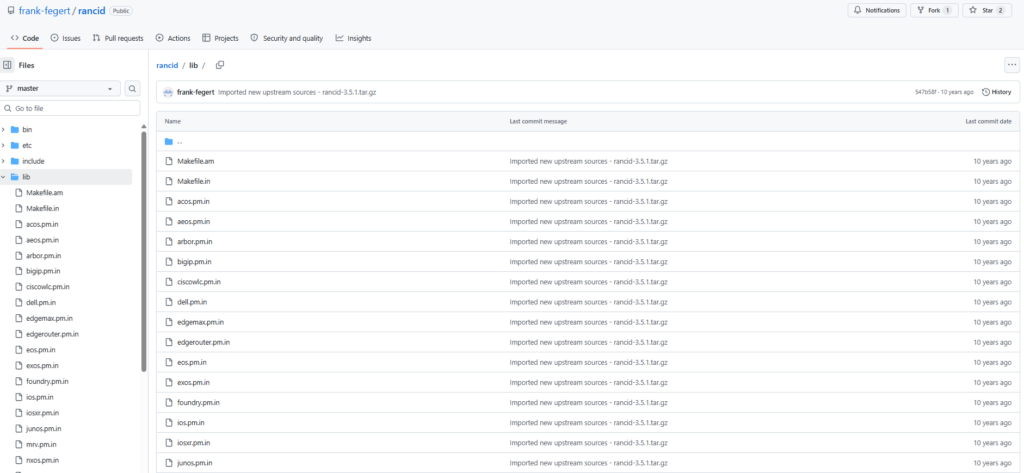Click the Fork count 1 badge
The image size is (1024, 473).
pos(947,10)
